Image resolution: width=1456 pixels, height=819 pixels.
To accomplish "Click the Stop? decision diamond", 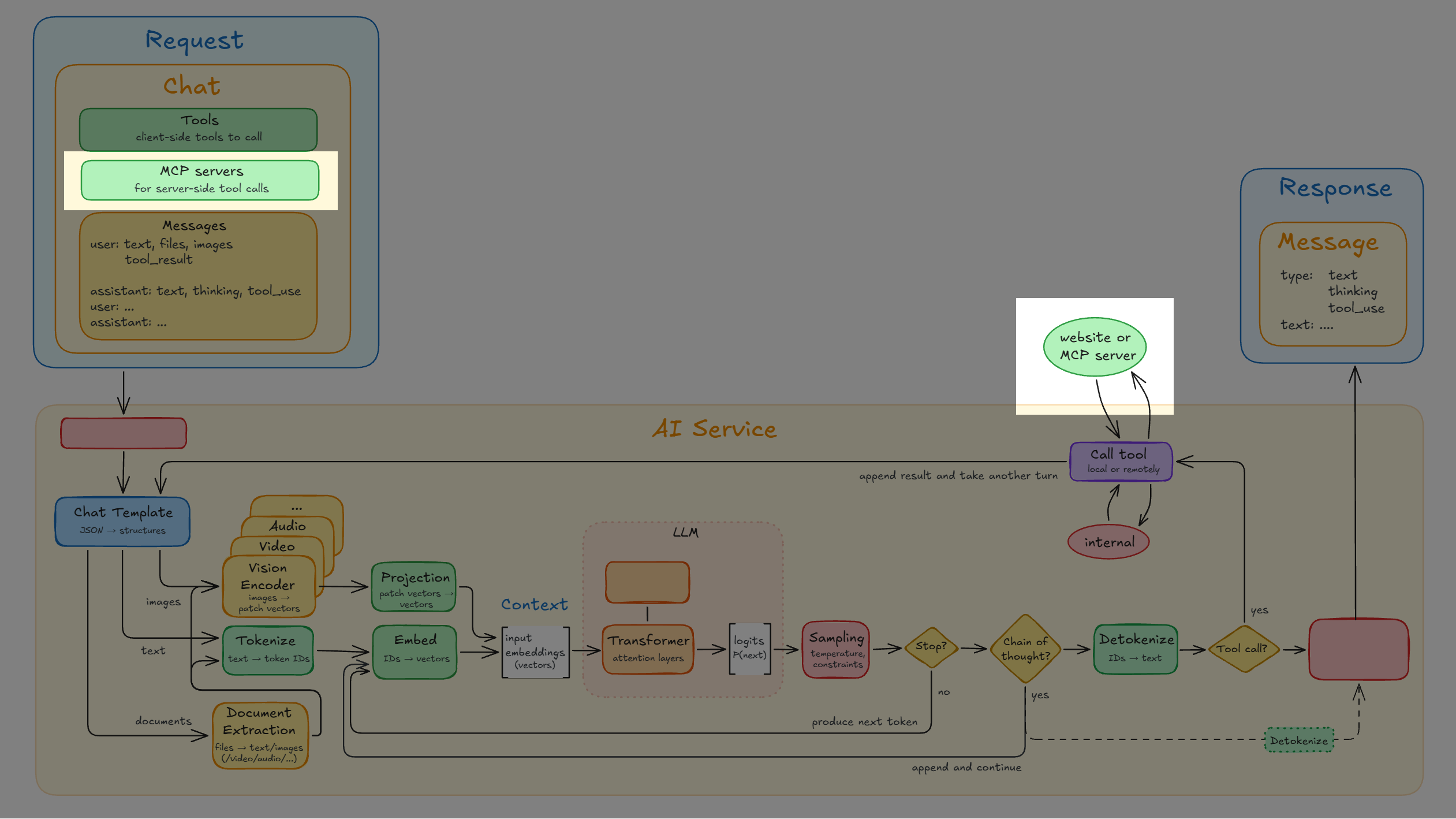I will 931,647.
